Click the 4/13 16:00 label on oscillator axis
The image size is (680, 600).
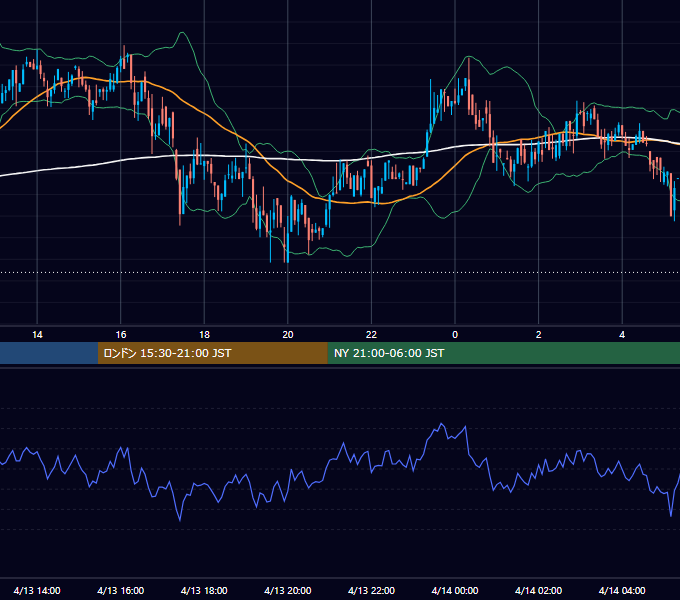pos(121,590)
